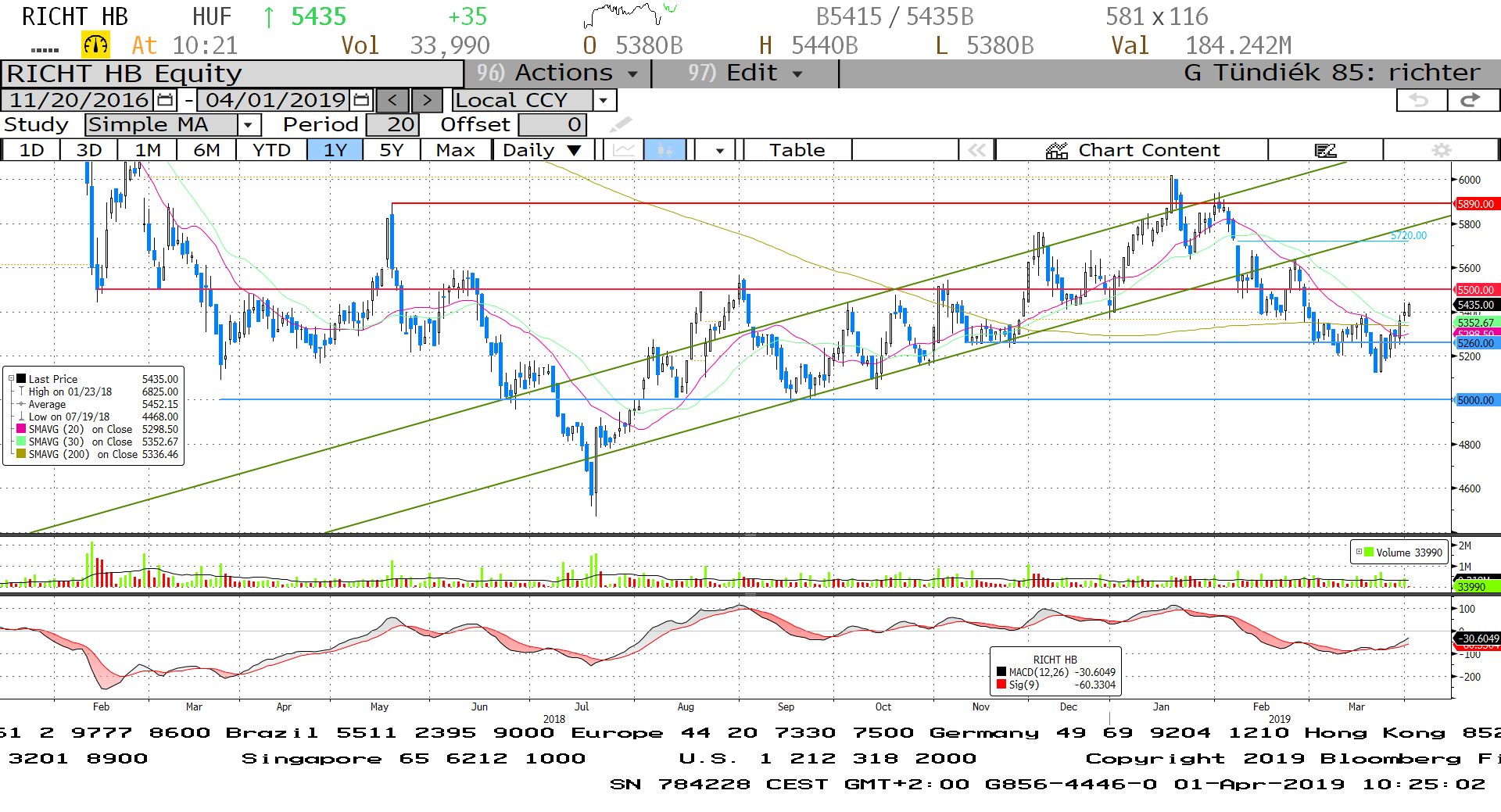
Task: Click the Low on 07/19/18 marker icon
Action: [21, 417]
